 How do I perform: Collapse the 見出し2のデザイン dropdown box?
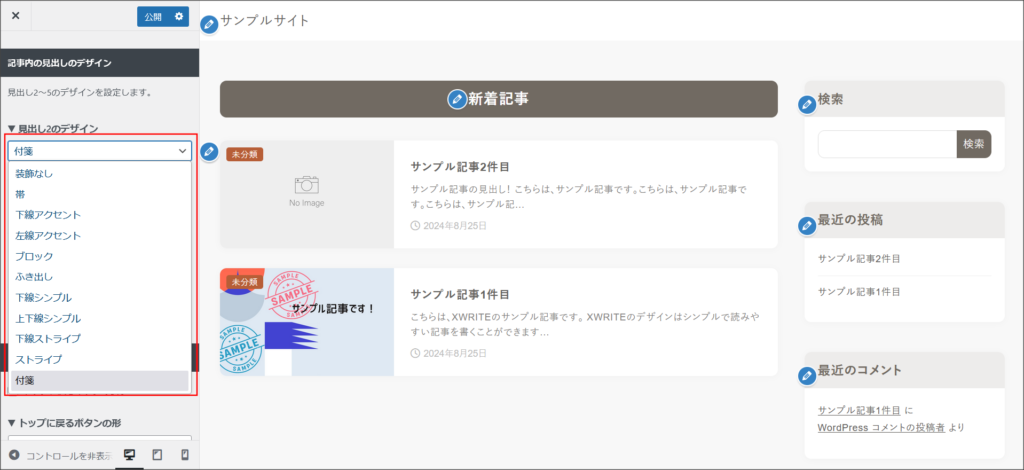pos(100,151)
